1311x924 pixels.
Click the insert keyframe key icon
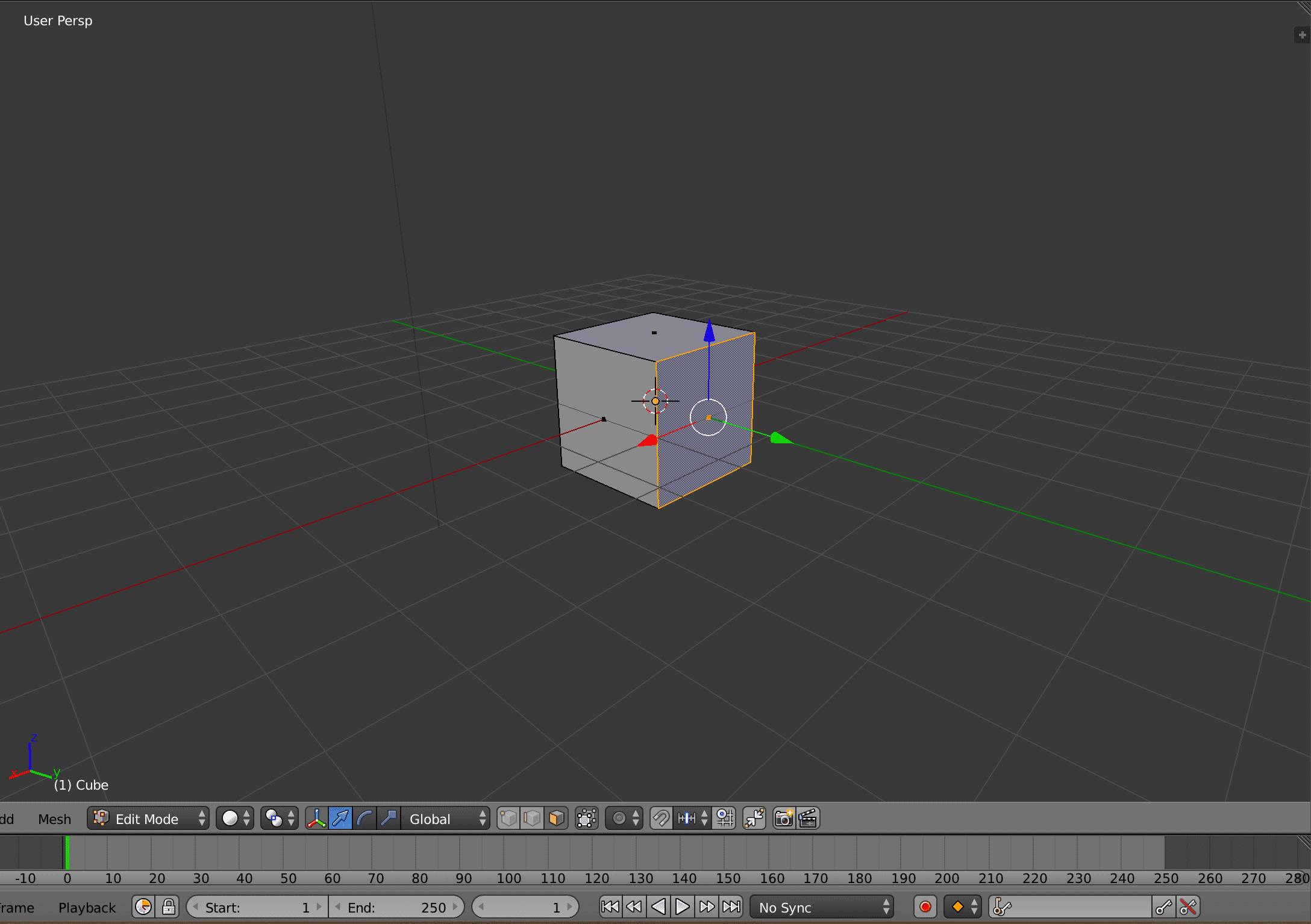tap(1164, 907)
